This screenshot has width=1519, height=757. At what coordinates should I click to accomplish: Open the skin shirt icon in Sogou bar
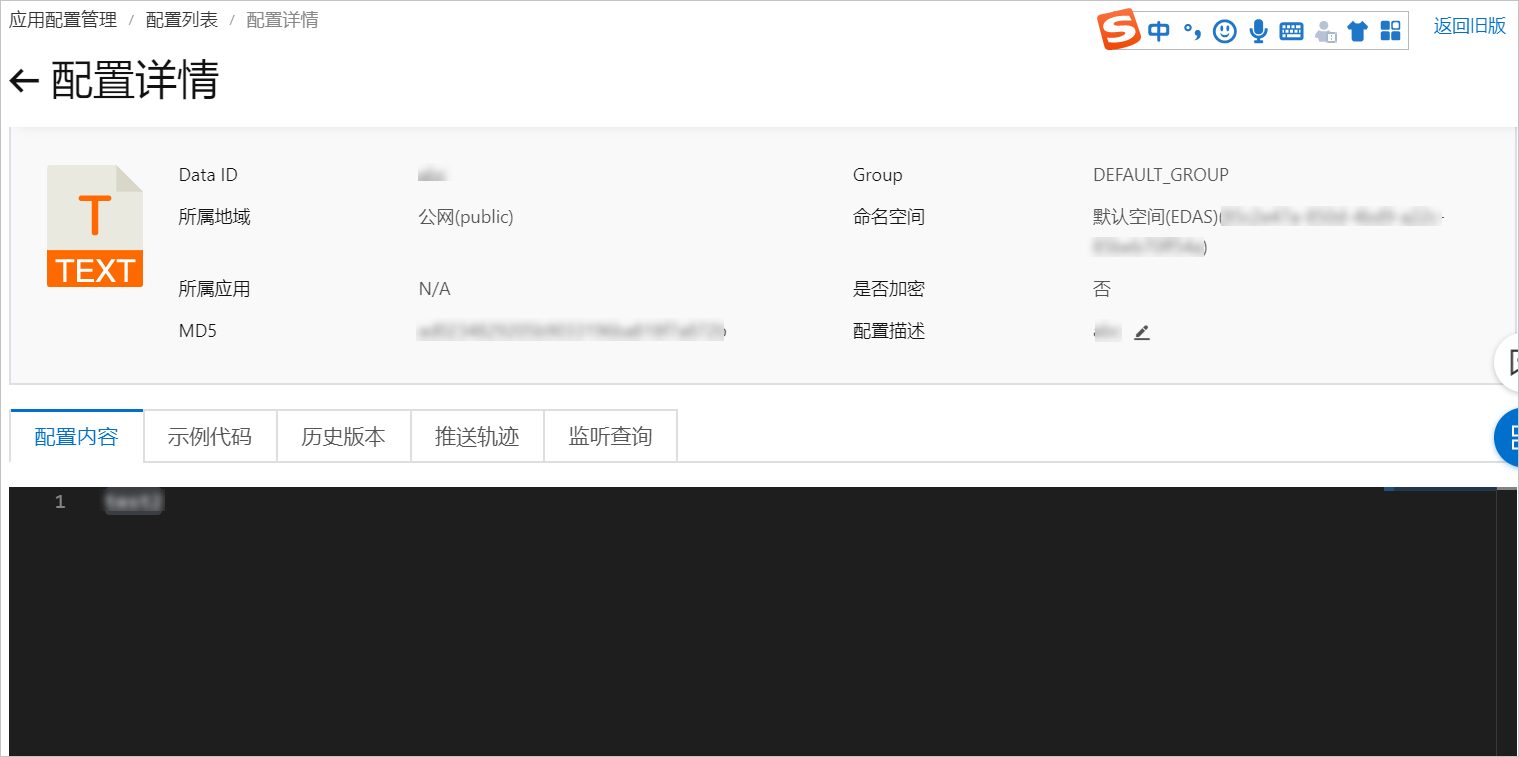[1357, 31]
